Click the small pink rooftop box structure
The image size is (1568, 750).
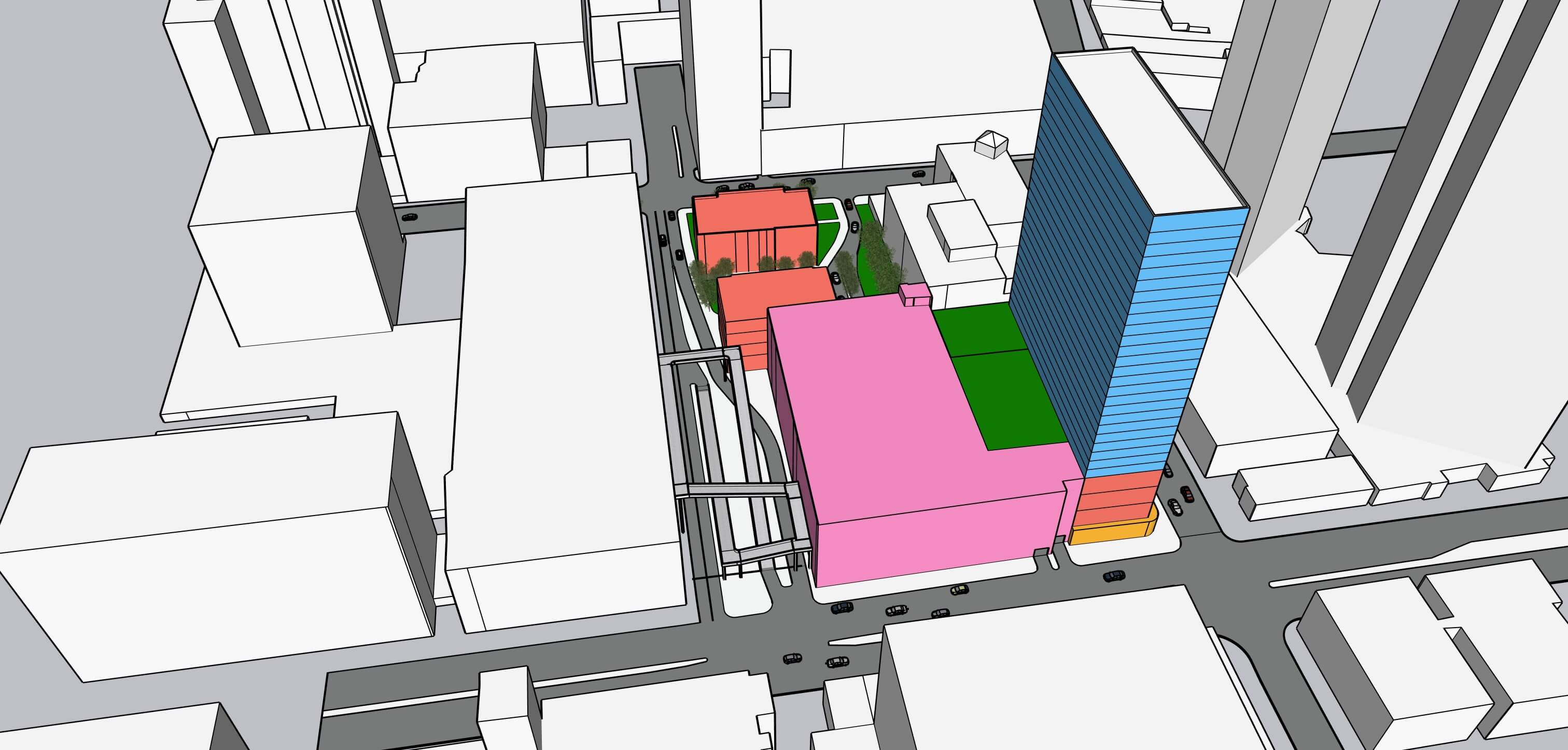coord(916,295)
